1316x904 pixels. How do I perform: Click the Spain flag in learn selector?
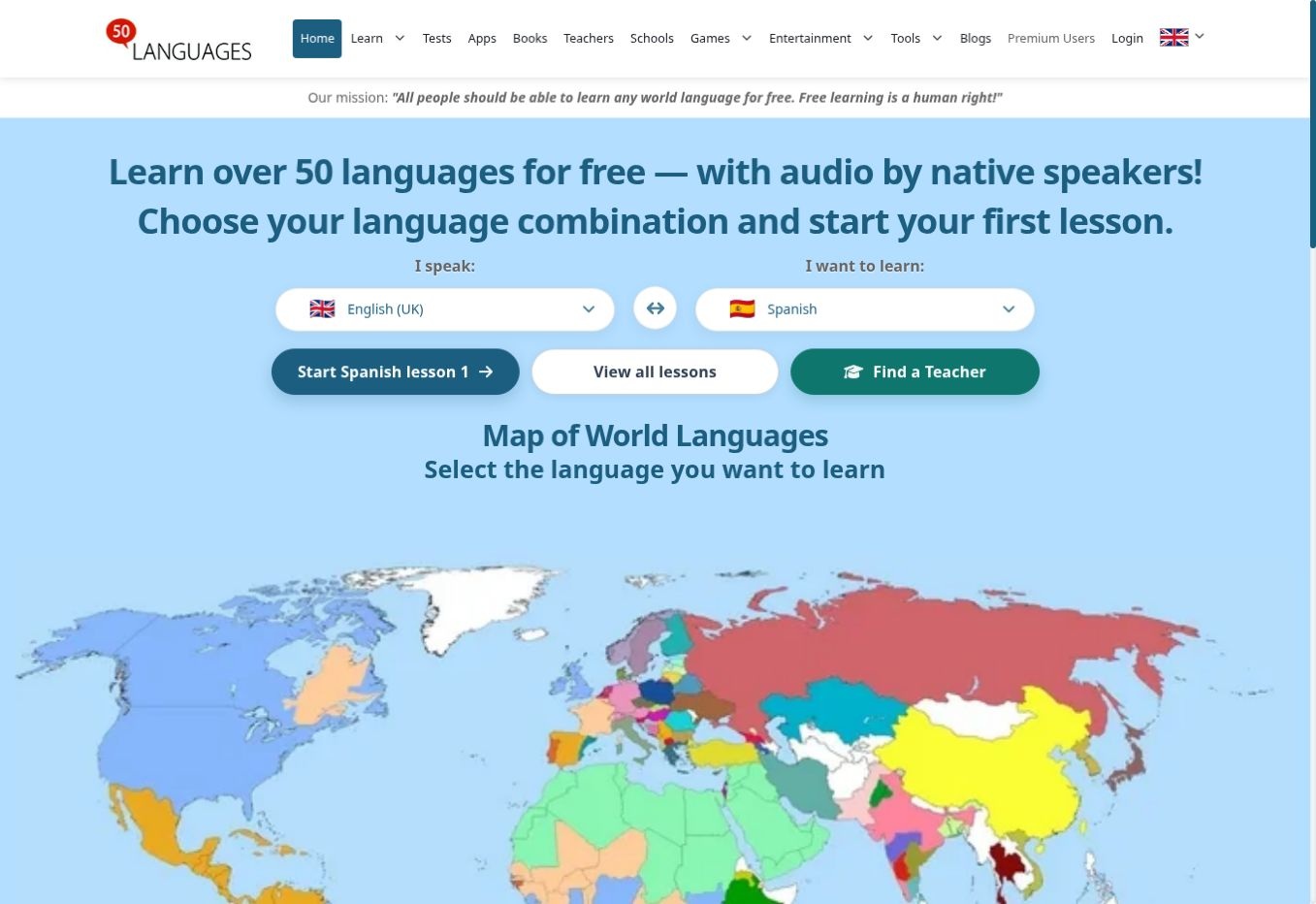point(742,308)
